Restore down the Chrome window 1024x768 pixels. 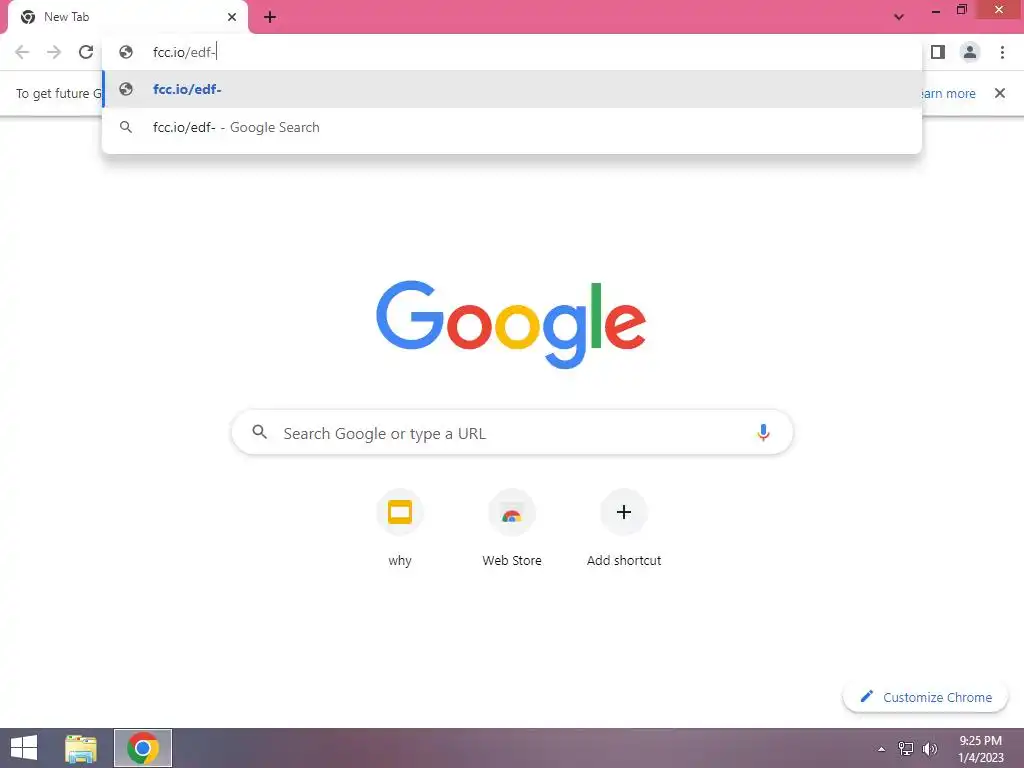coord(961,10)
